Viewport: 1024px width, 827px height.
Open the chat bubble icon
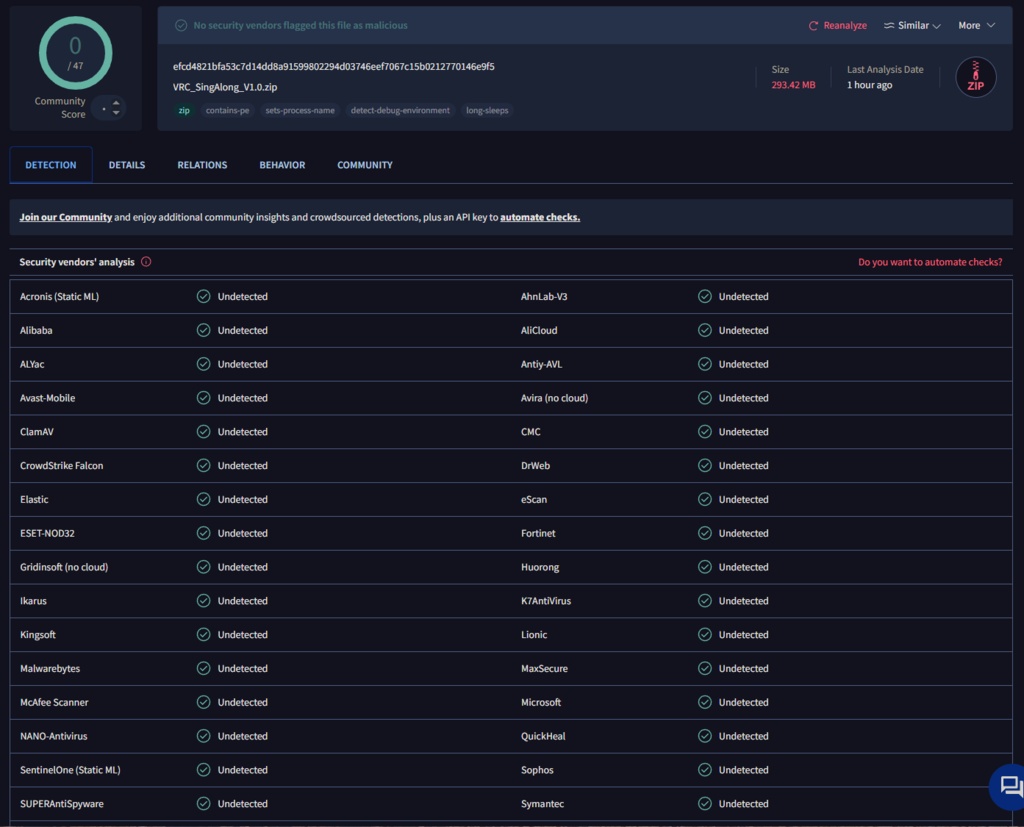tap(1010, 786)
